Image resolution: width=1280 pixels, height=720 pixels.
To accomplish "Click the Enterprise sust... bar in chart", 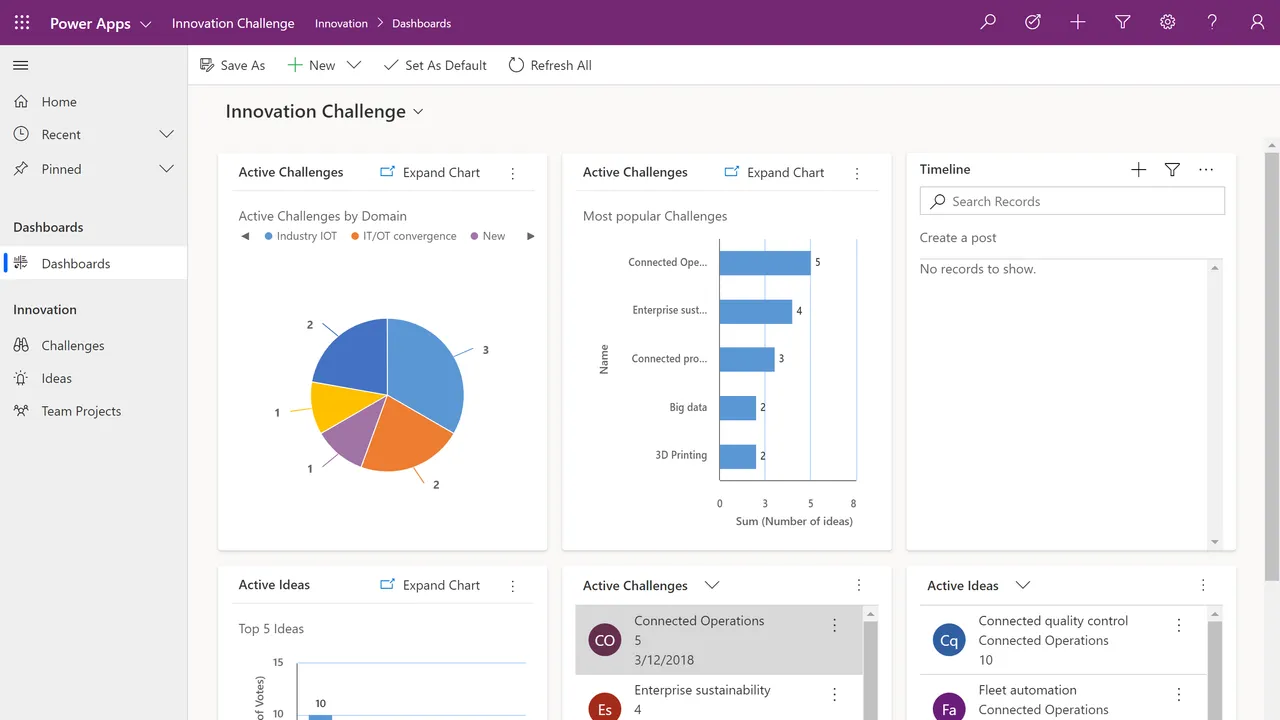I will coord(756,311).
